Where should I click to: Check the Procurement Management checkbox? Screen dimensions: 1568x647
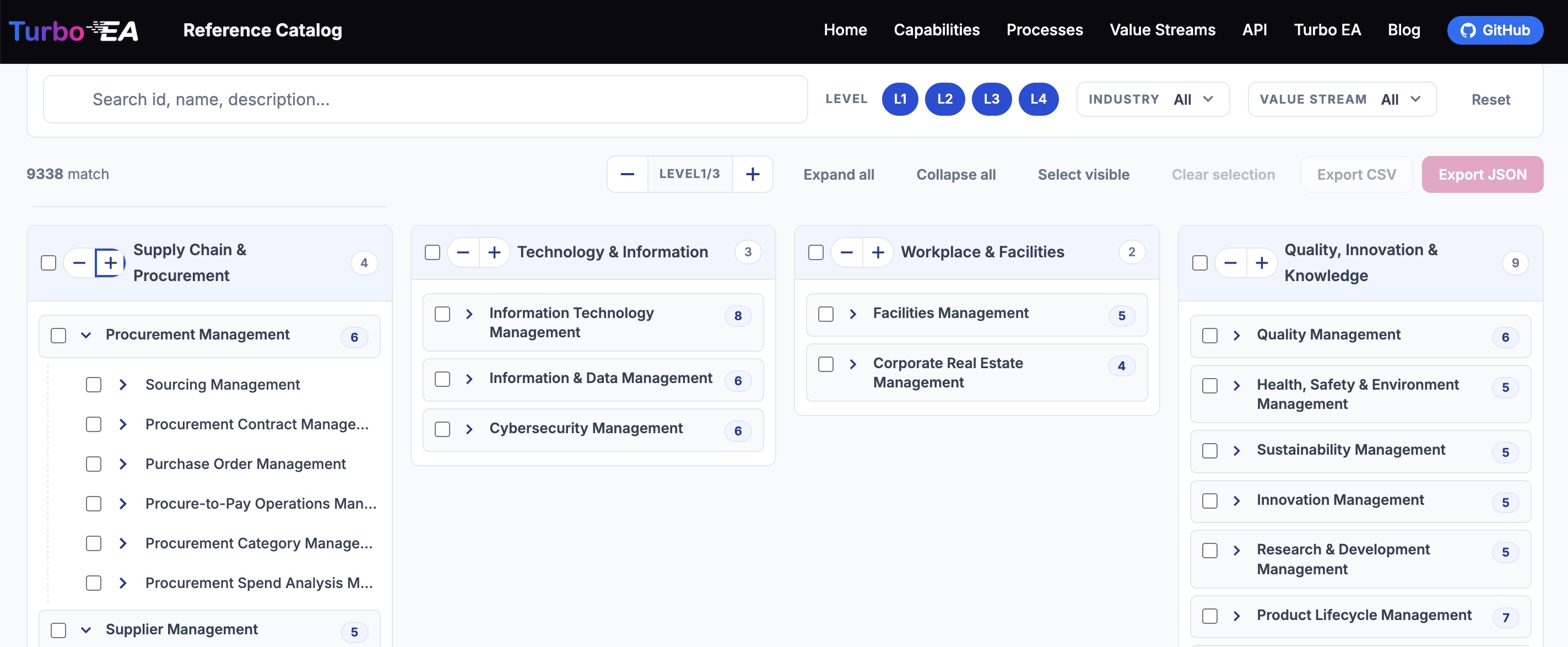[x=58, y=336]
